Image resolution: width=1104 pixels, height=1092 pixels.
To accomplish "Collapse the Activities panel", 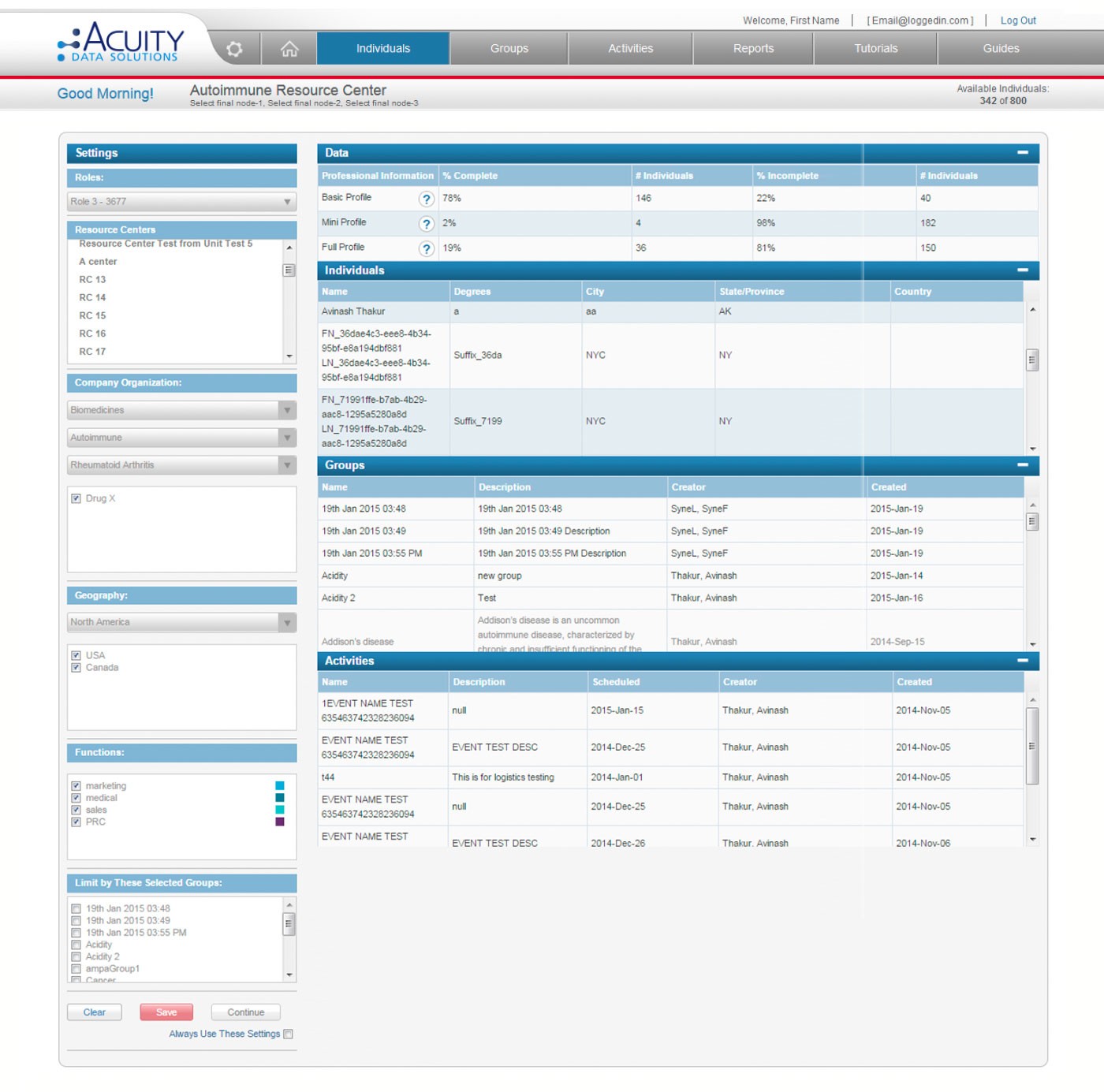I will tap(1023, 660).
